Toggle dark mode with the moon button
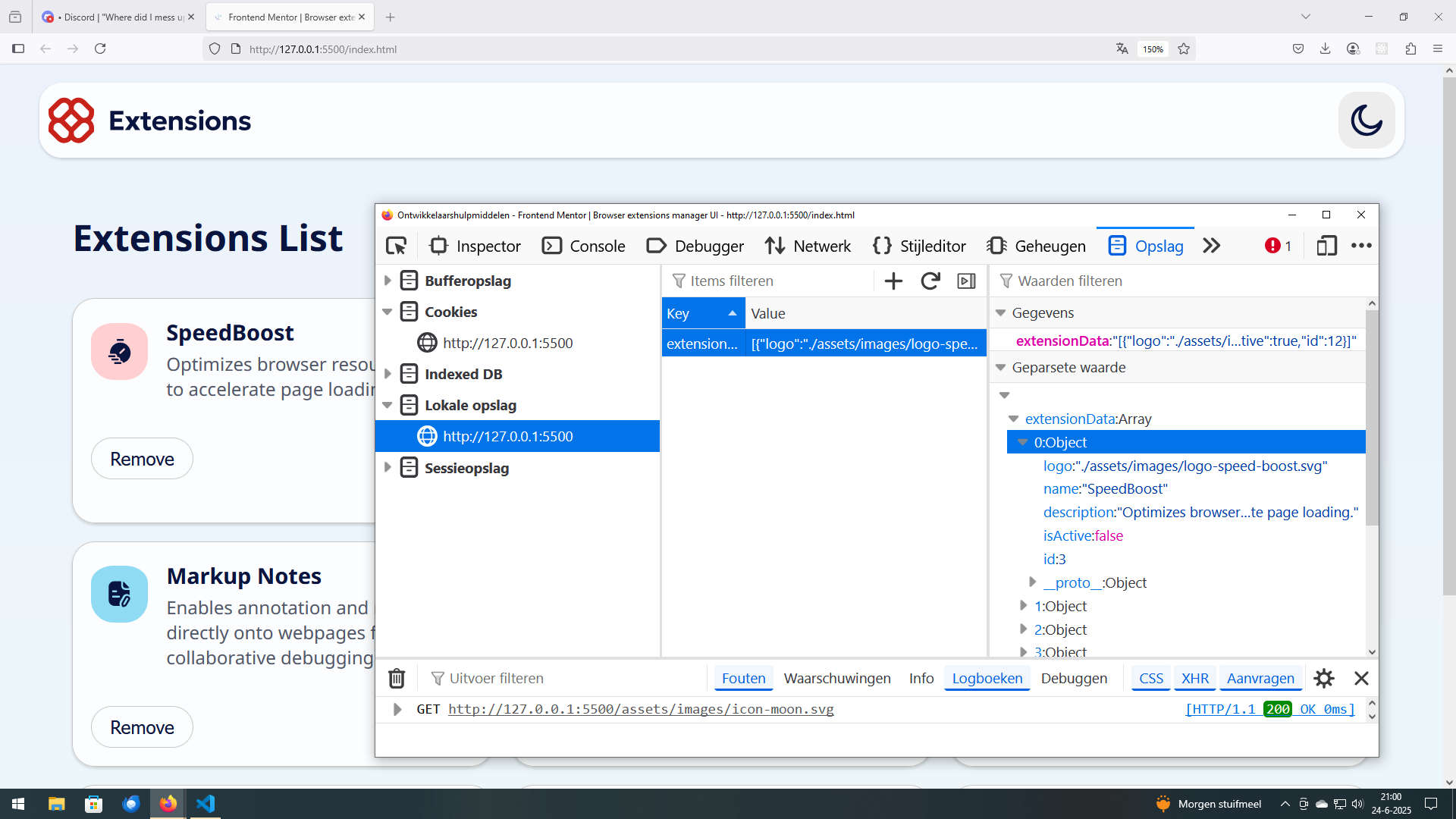 coord(1367,121)
